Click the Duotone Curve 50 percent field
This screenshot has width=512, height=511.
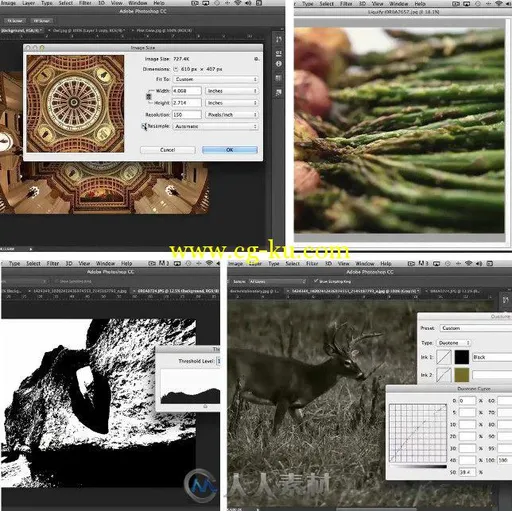point(467,472)
